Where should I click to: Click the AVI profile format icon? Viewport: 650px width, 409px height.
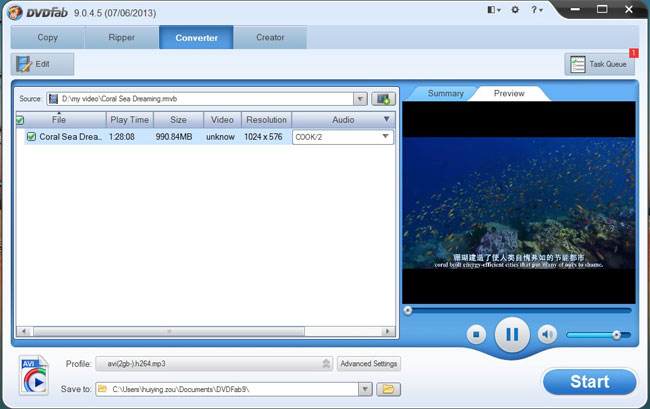click(34, 375)
